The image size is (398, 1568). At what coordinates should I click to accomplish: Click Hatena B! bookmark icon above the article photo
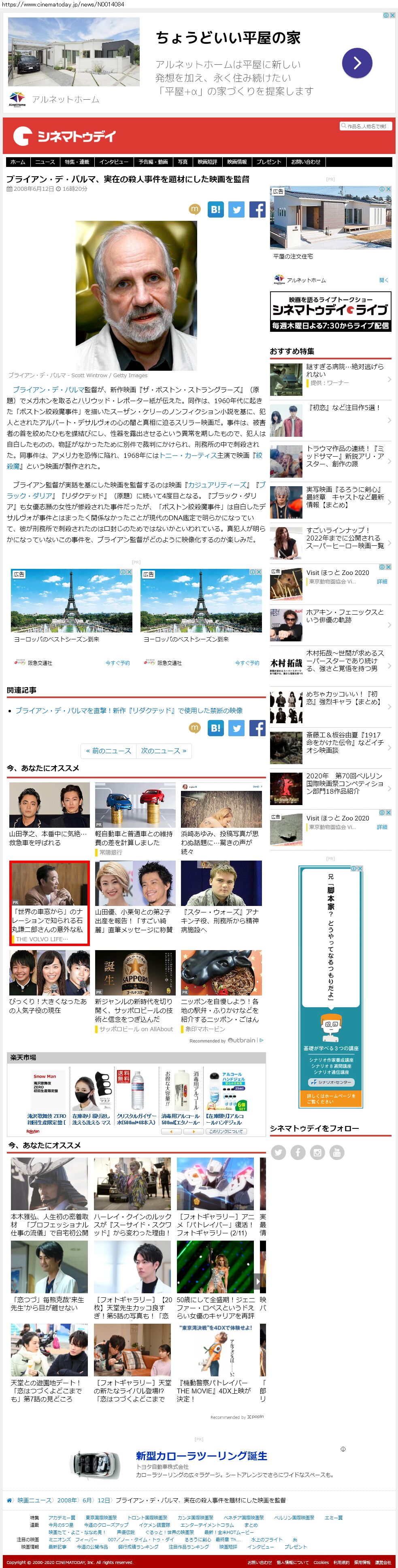(x=215, y=209)
